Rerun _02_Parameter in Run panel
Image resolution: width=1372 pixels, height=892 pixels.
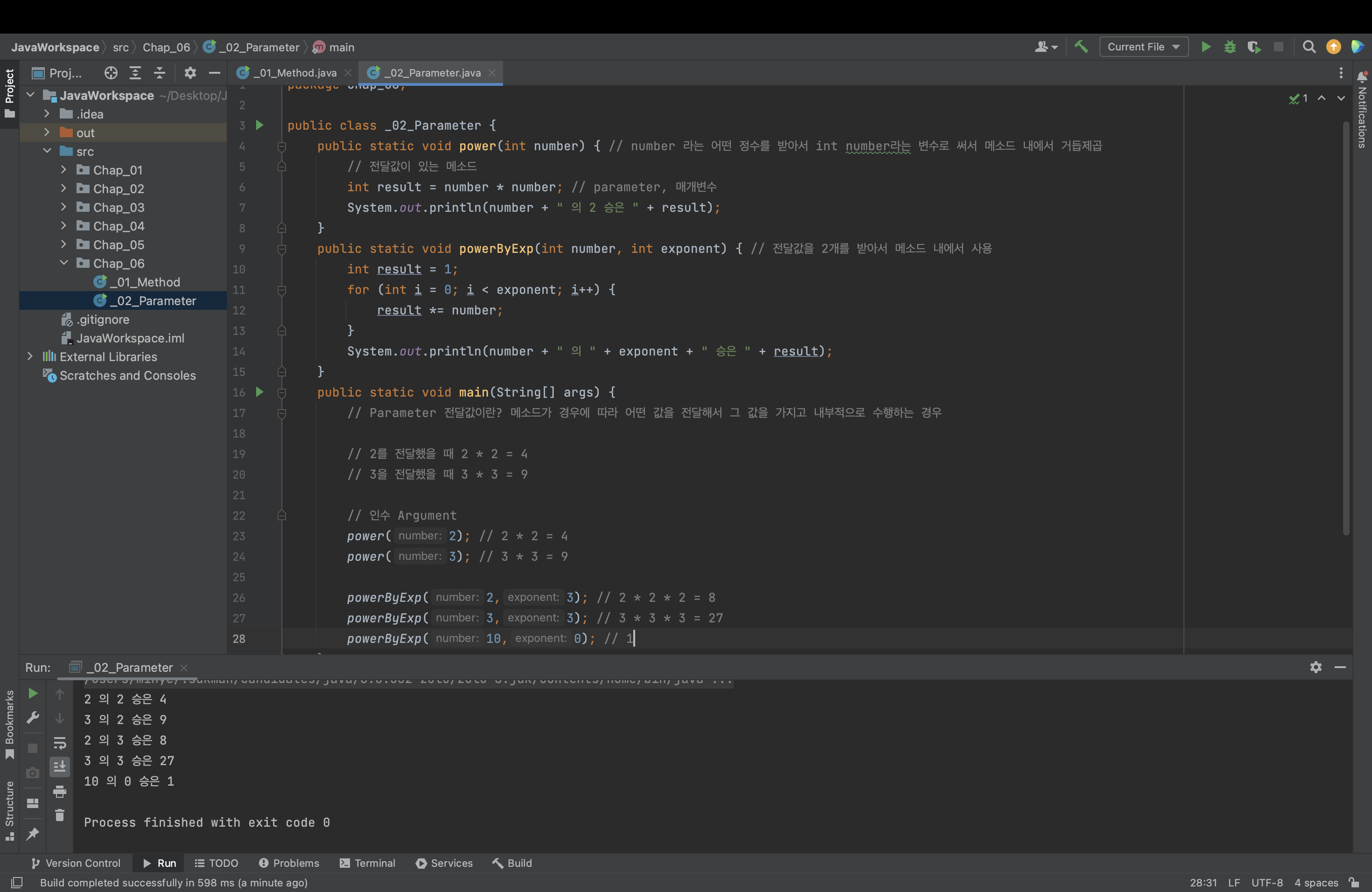[x=33, y=693]
